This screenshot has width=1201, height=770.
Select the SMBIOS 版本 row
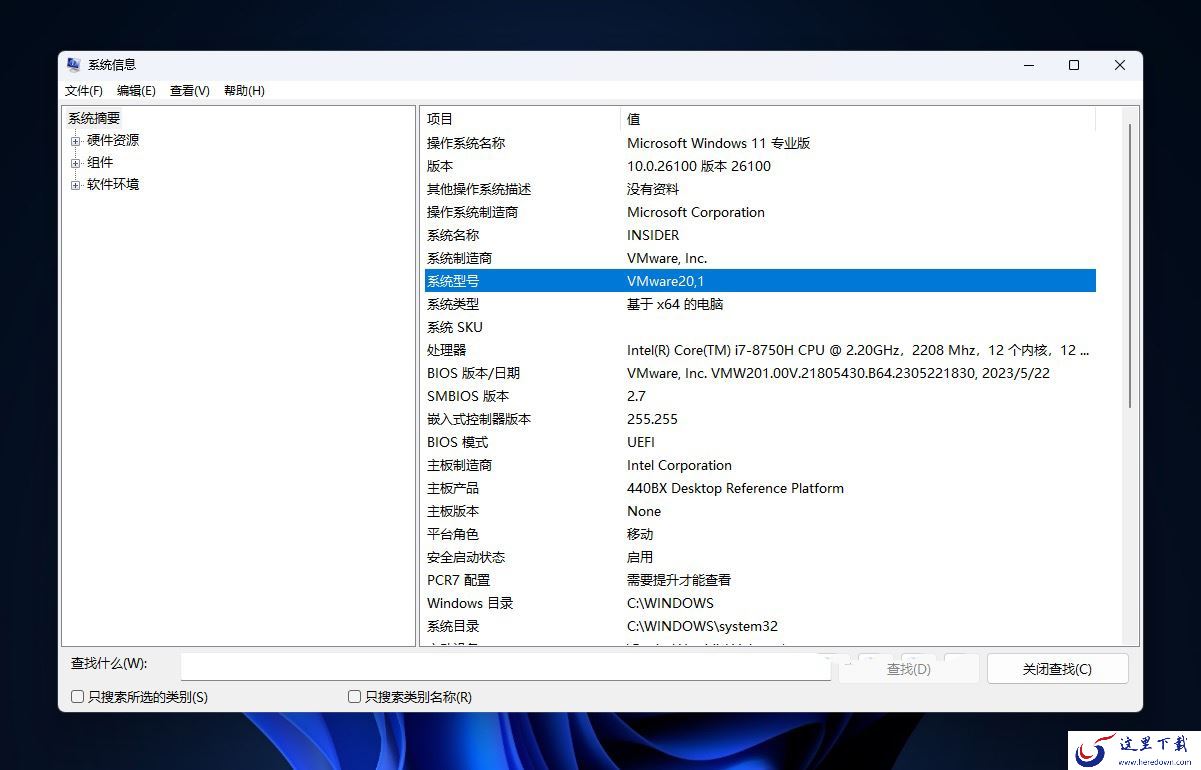[760, 396]
